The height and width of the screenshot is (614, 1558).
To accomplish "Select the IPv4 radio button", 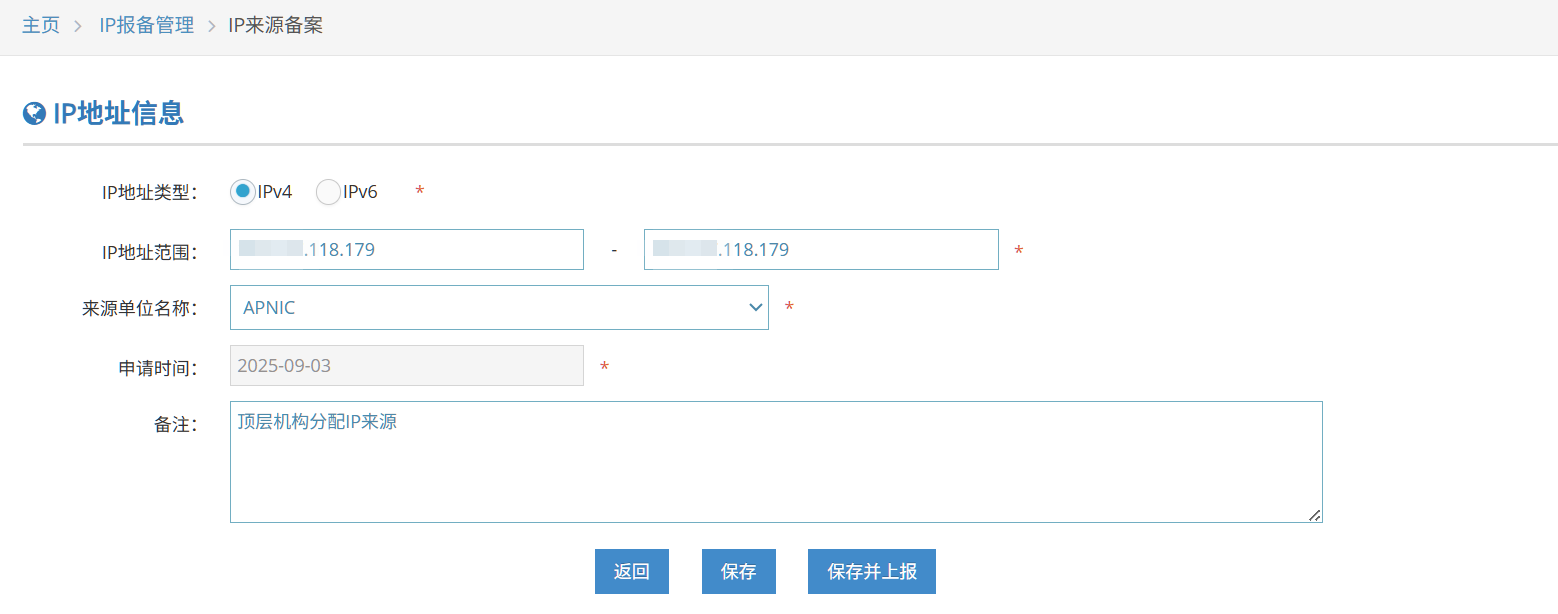I will pos(242,191).
